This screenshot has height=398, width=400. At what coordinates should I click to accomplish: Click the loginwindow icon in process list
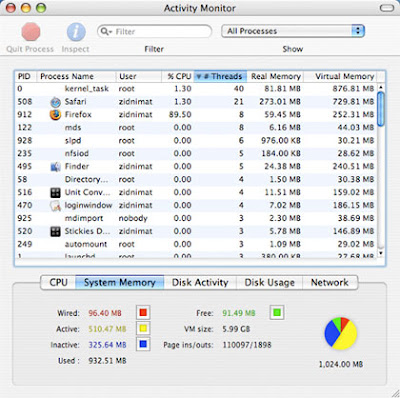[55, 206]
